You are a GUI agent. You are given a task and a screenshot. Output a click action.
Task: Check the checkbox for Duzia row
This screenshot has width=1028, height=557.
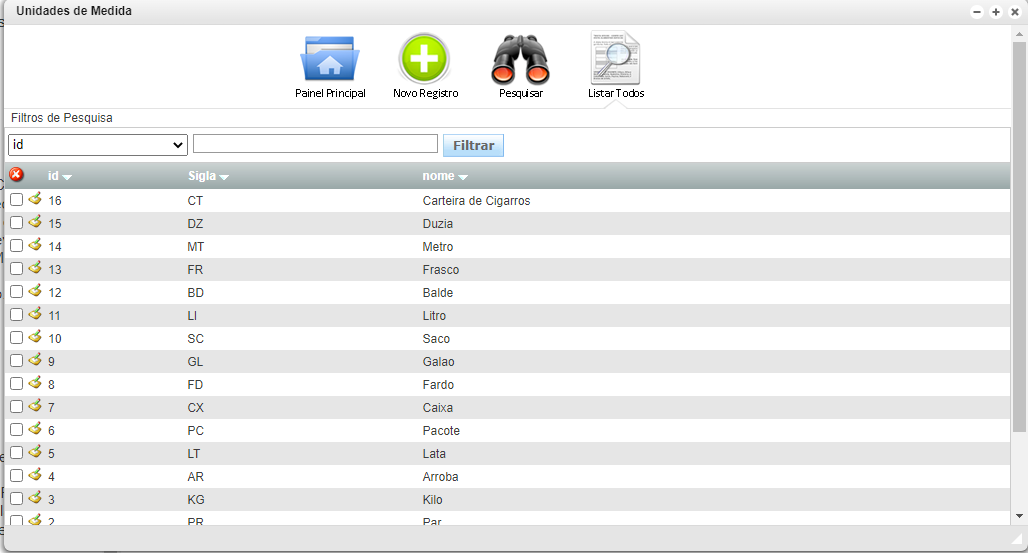coord(16,223)
